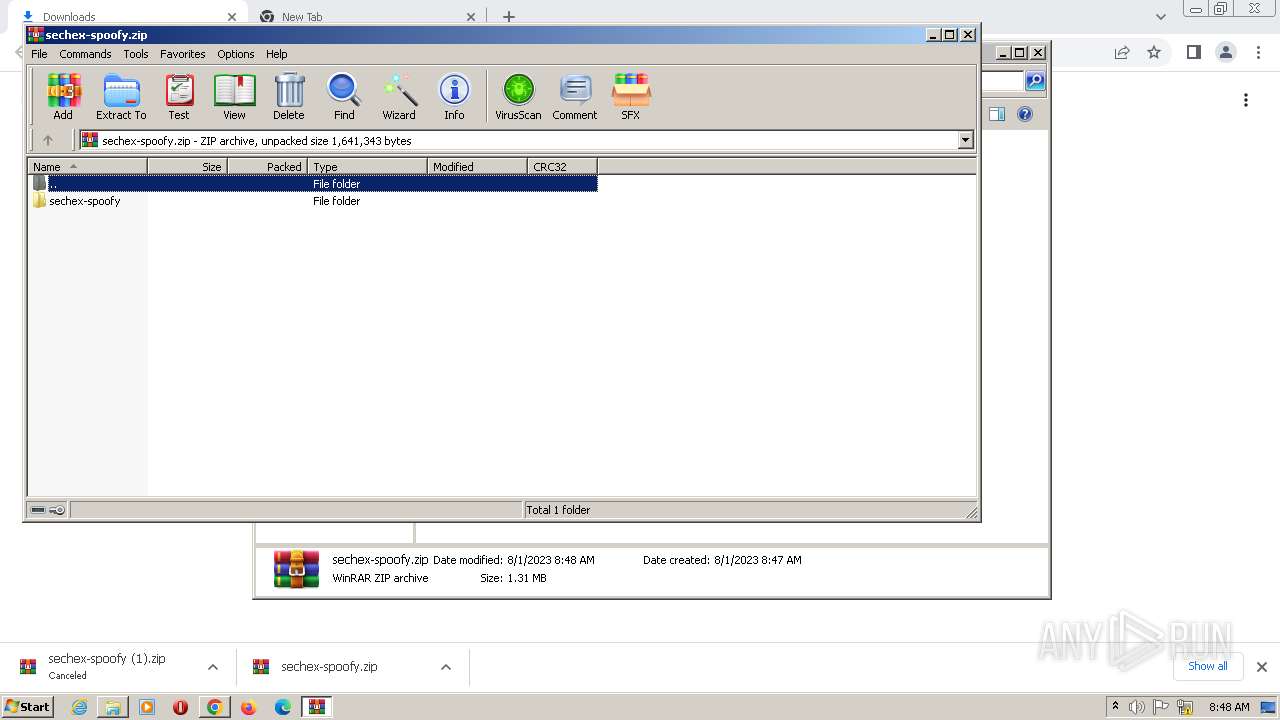Run the Test archive tool
The width and height of the screenshot is (1280, 720).
pos(179,97)
